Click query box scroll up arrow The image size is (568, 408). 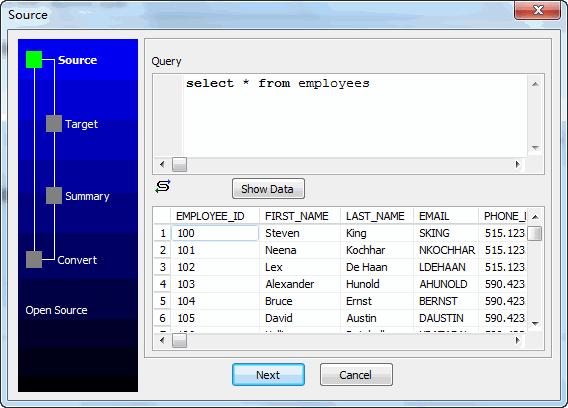pyautogui.click(x=535, y=84)
